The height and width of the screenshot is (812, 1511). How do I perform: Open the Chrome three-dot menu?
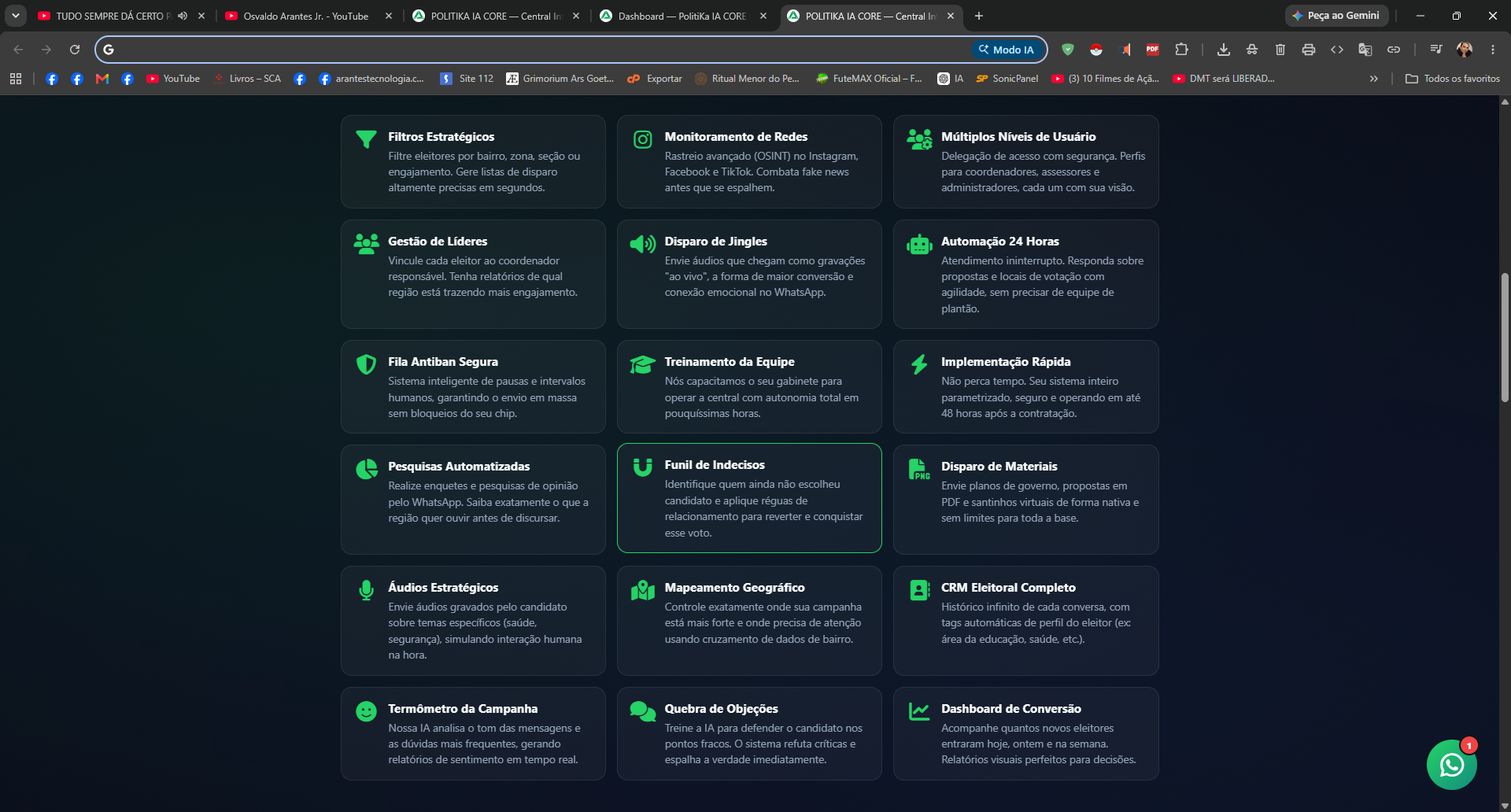coord(1493,50)
